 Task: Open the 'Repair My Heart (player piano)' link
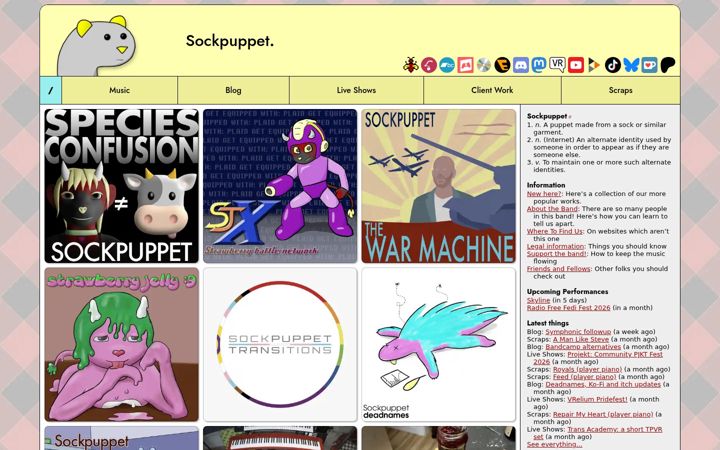pyautogui.click(x=603, y=415)
